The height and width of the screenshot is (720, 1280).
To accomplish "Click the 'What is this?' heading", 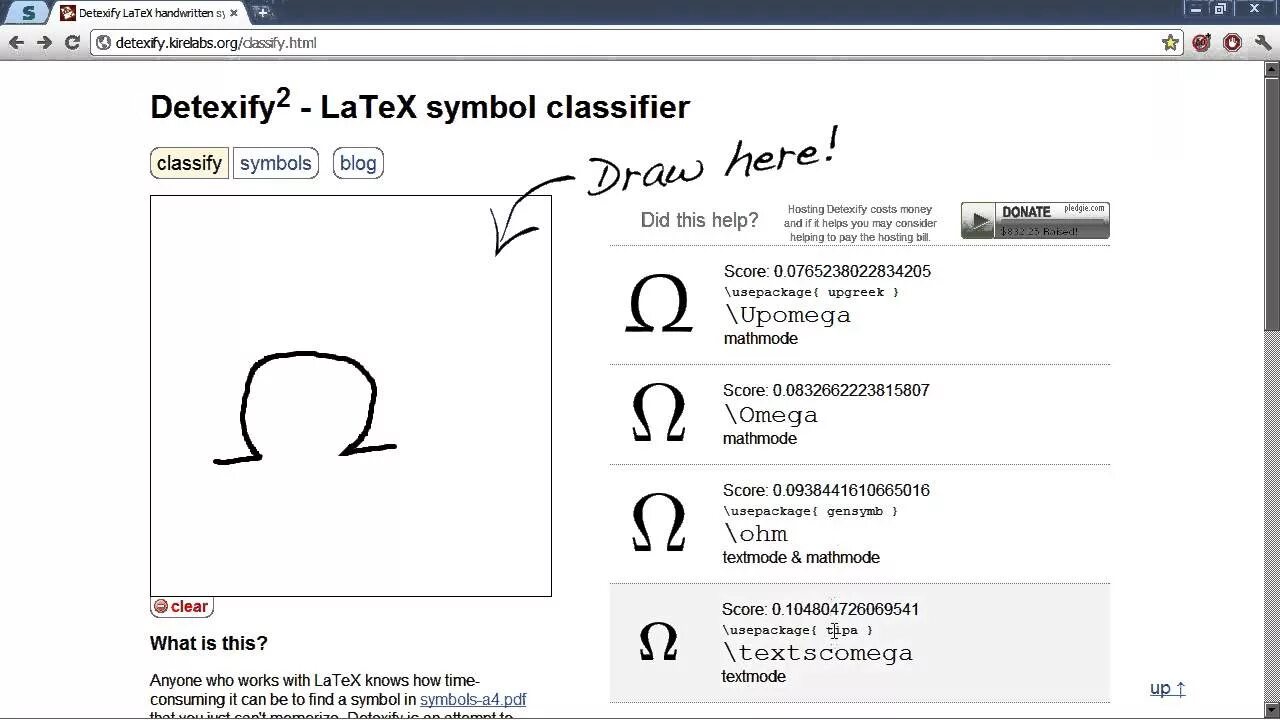I will pyautogui.click(x=209, y=643).
